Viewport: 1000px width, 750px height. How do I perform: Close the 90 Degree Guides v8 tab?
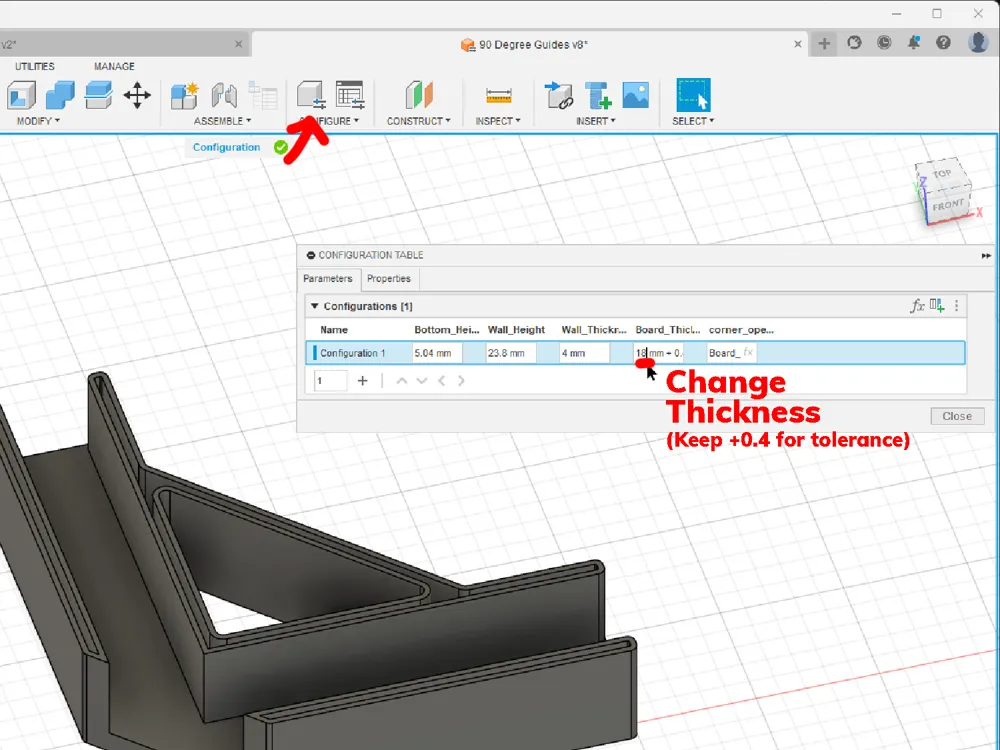click(x=797, y=44)
